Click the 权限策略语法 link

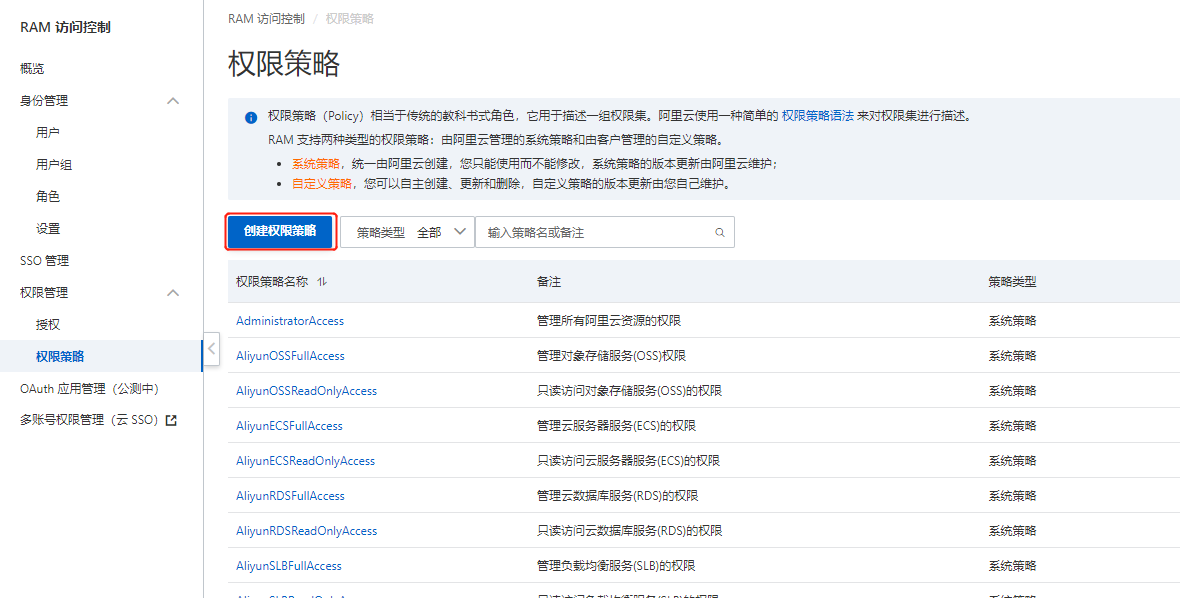pos(818,116)
